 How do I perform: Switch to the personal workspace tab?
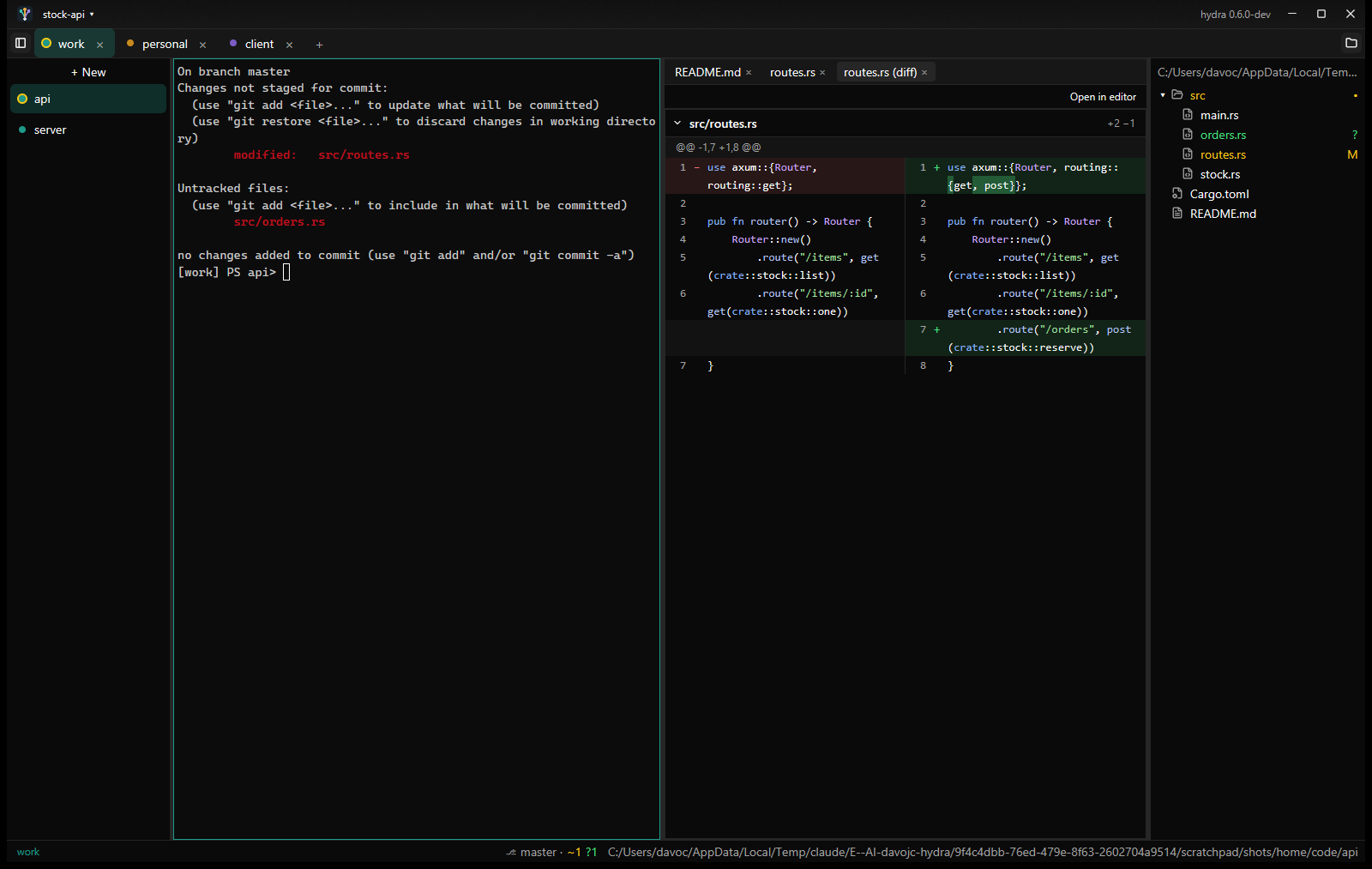[x=165, y=44]
